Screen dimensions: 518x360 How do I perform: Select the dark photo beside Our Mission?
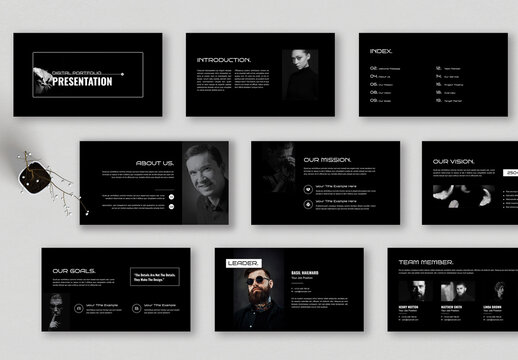pyautogui.click(x=278, y=167)
